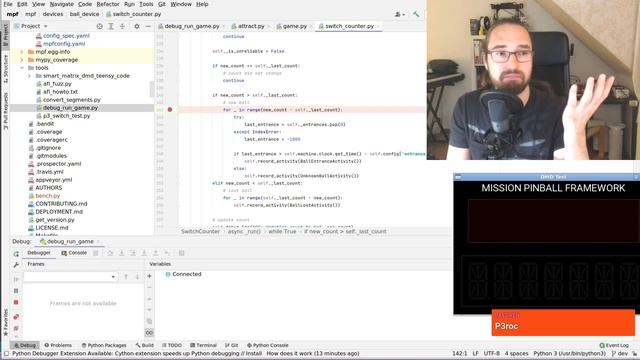Open Navigate menu
The height and width of the screenshot is (360, 640).
coord(62,4)
